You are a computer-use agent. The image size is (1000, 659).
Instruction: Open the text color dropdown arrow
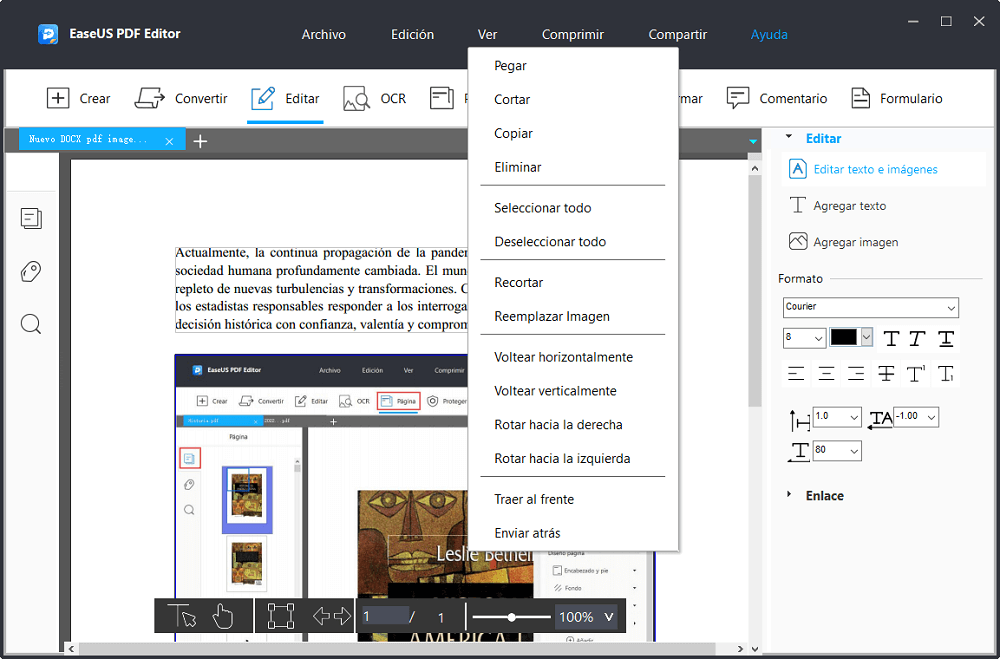866,337
